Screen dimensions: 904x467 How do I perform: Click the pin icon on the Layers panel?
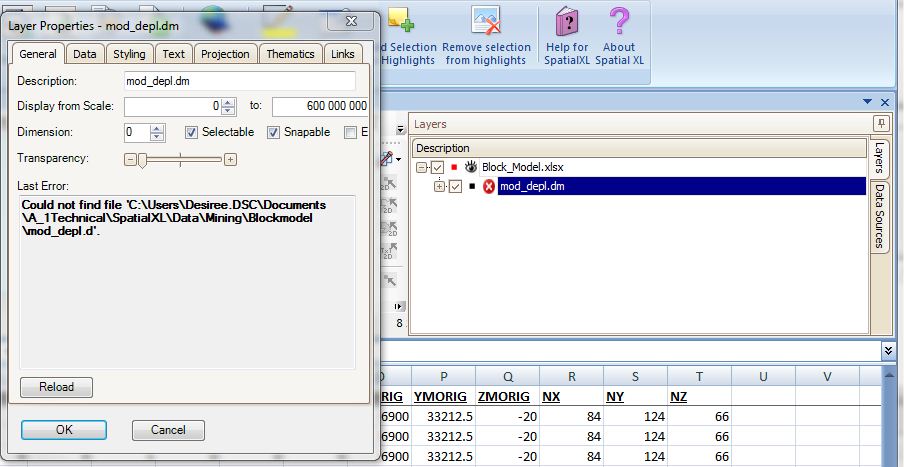pyautogui.click(x=880, y=124)
